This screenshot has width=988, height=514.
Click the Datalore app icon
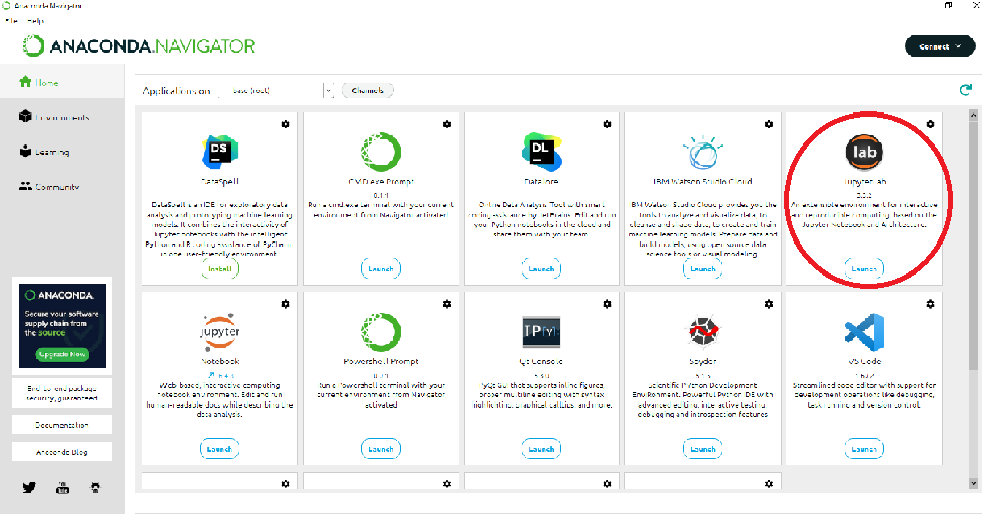(x=541, y=152)
